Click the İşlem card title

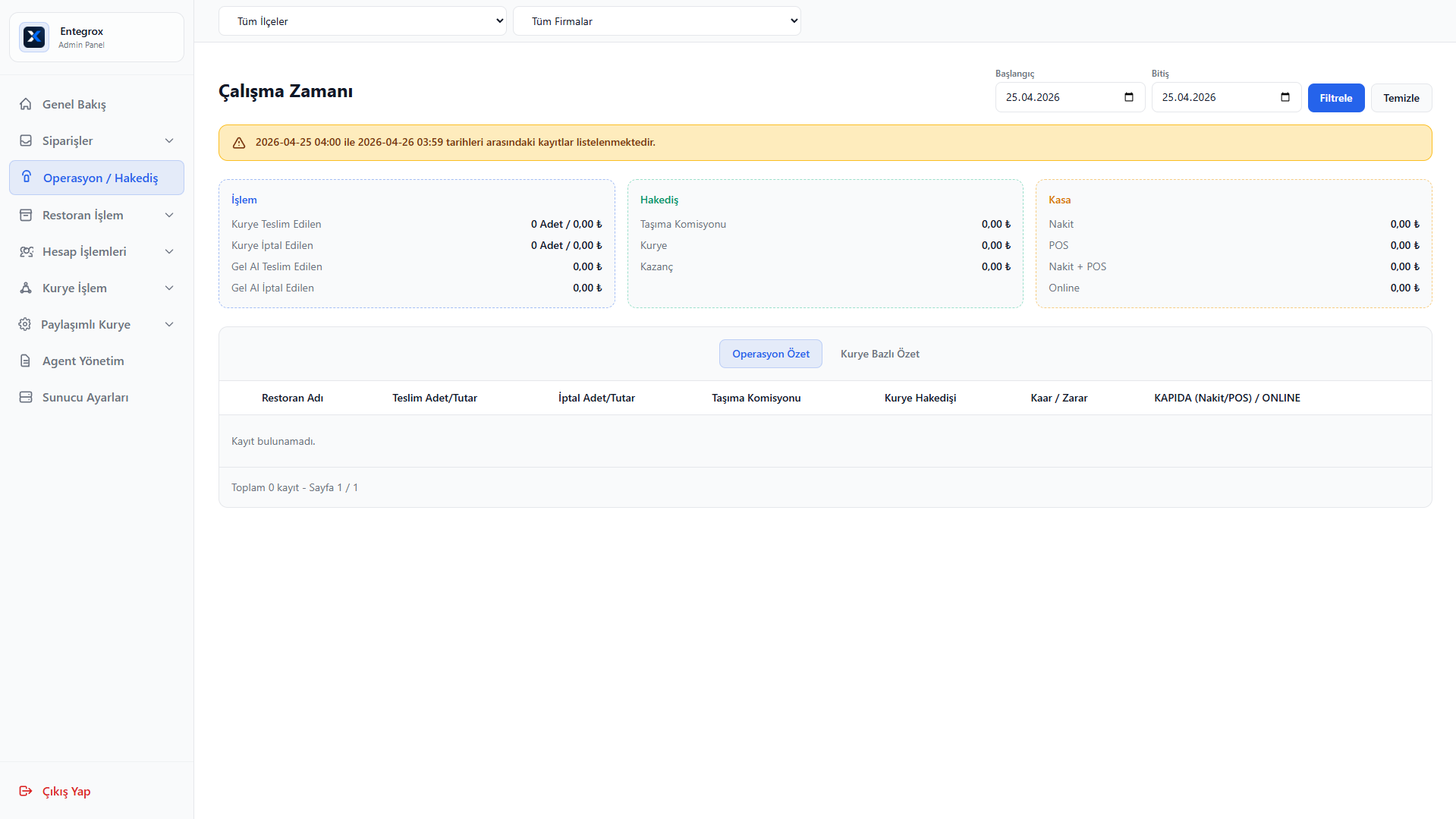[x=244, y=200]
